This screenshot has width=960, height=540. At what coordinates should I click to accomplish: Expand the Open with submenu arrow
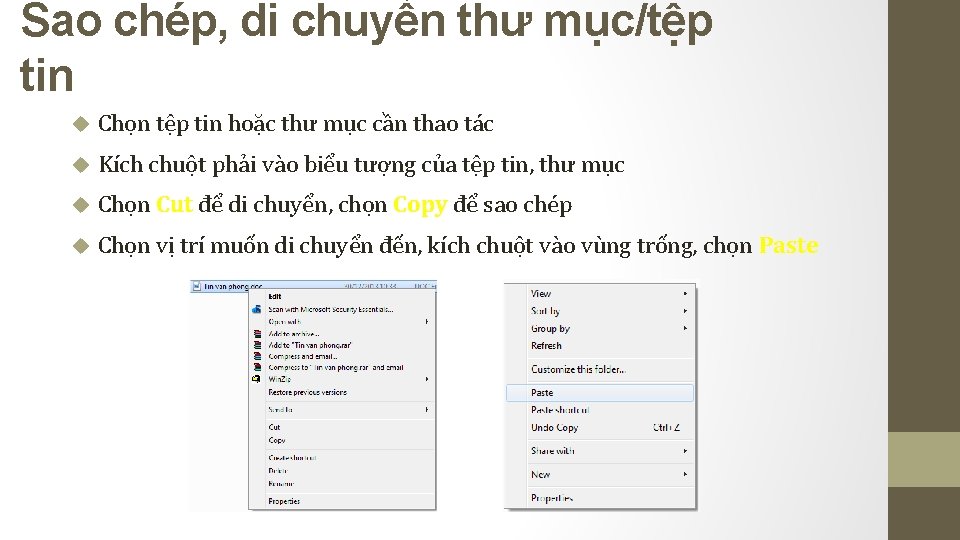[427, 321]
